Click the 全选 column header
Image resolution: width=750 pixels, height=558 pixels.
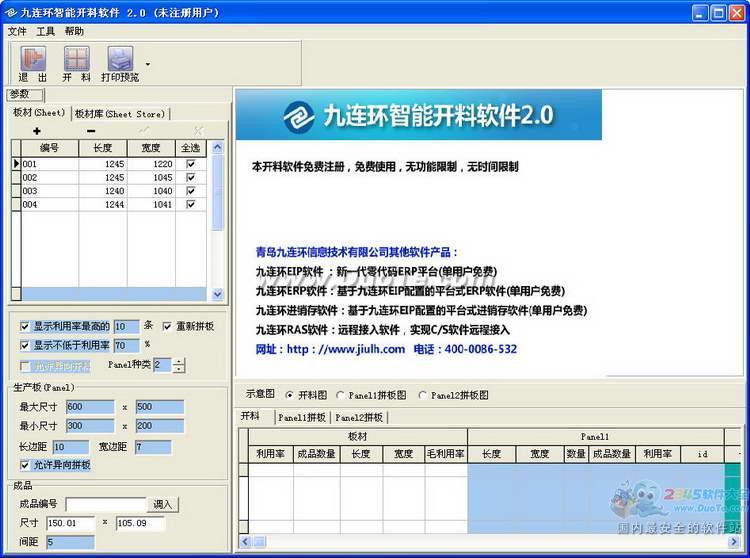click(x=191, y=148)
